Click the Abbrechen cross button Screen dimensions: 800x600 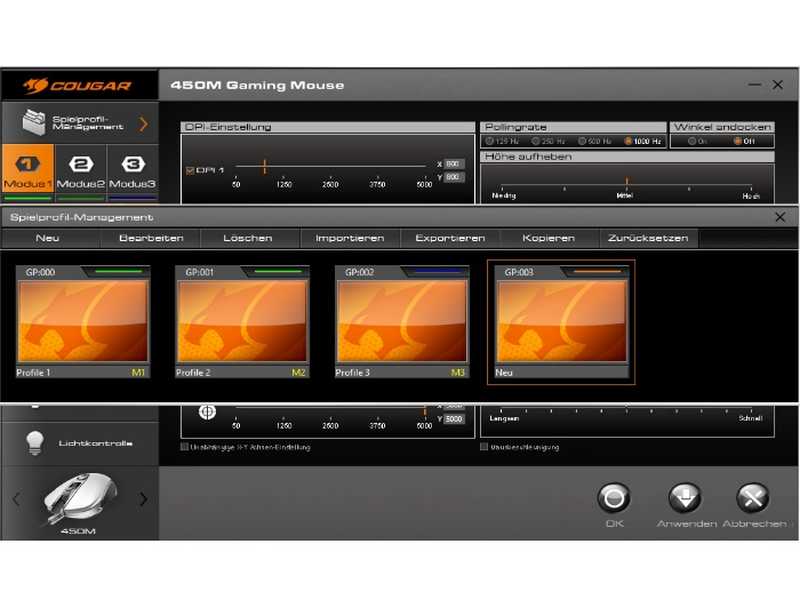[753, 498]
